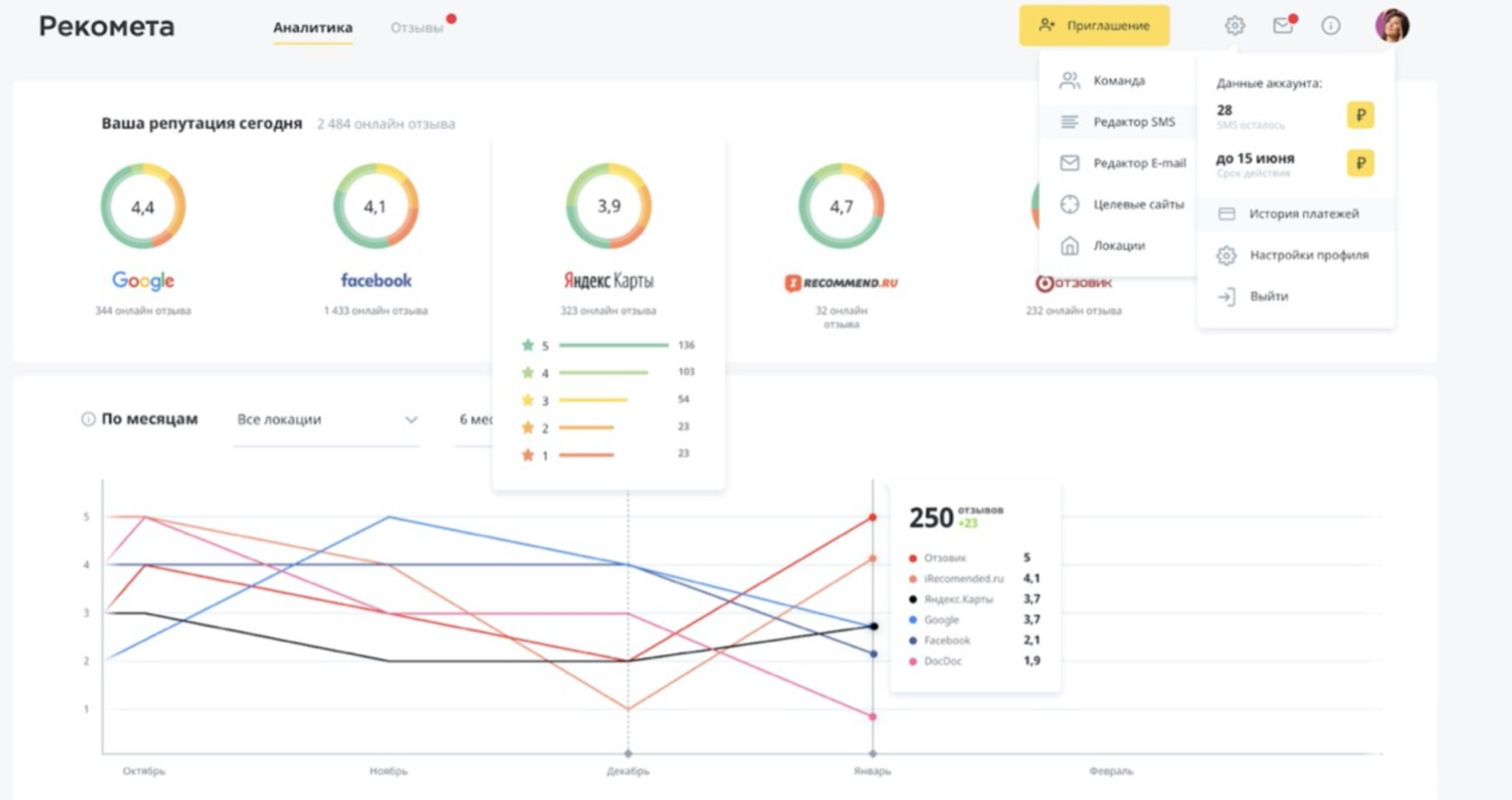Open Целевые сайты menu item
1512x800 pixels.
tap(1118, 204)
